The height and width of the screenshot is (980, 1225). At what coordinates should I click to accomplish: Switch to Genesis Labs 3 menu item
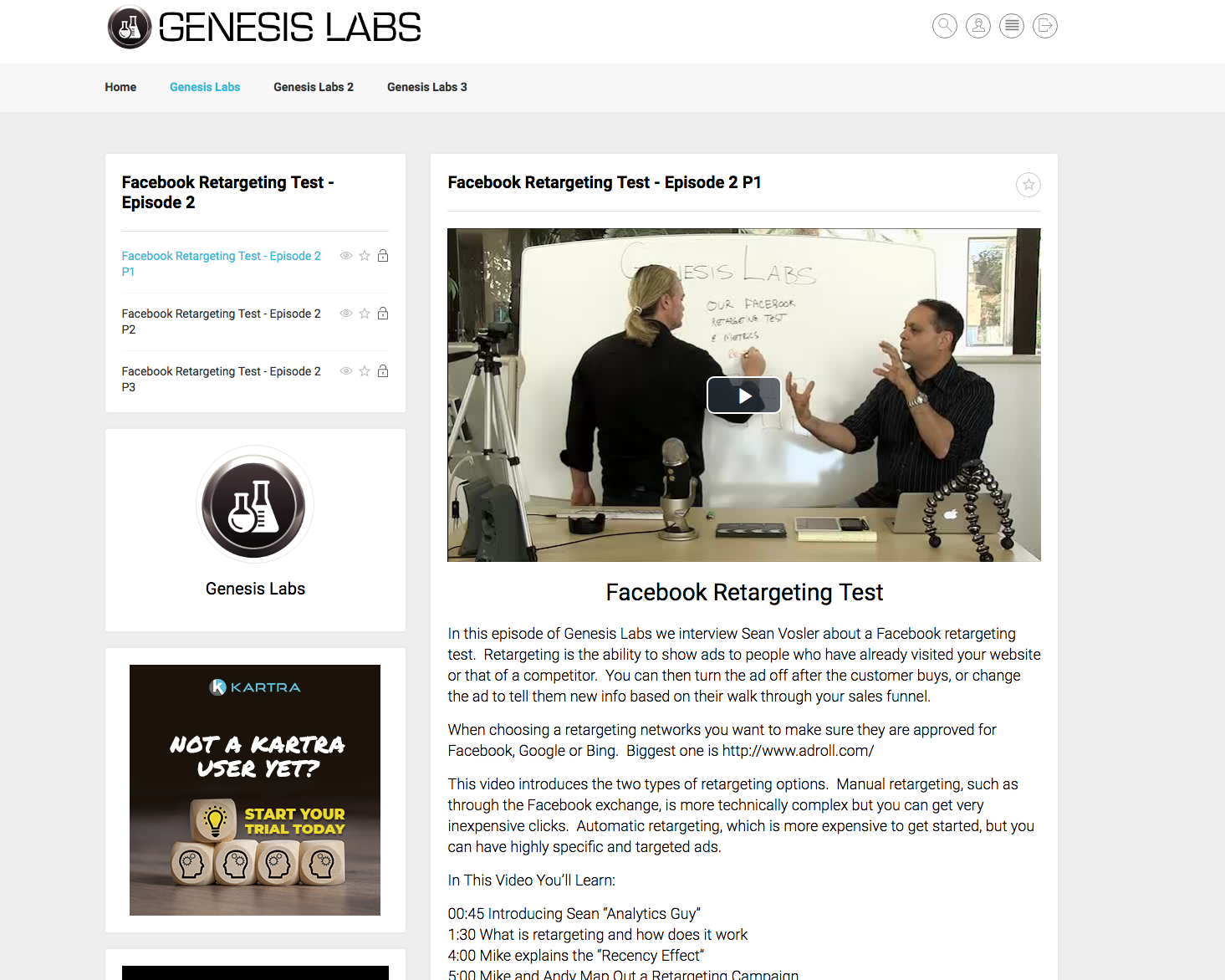[427, 87]
